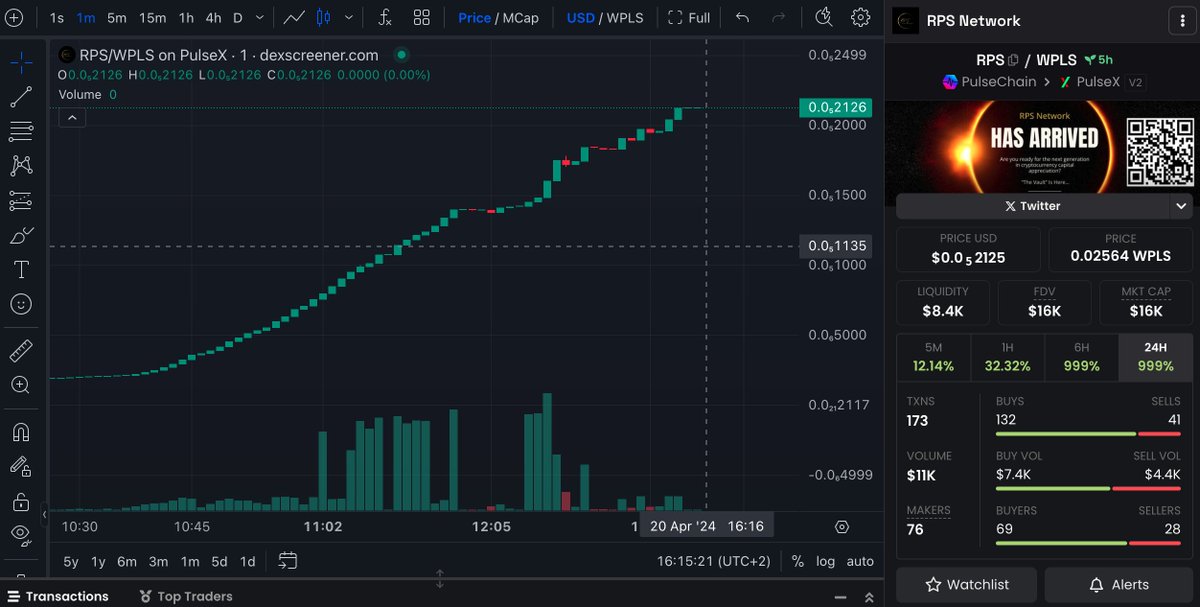Open the Twitter link button
The image size is (1200, 607).
click(1032, 206)
